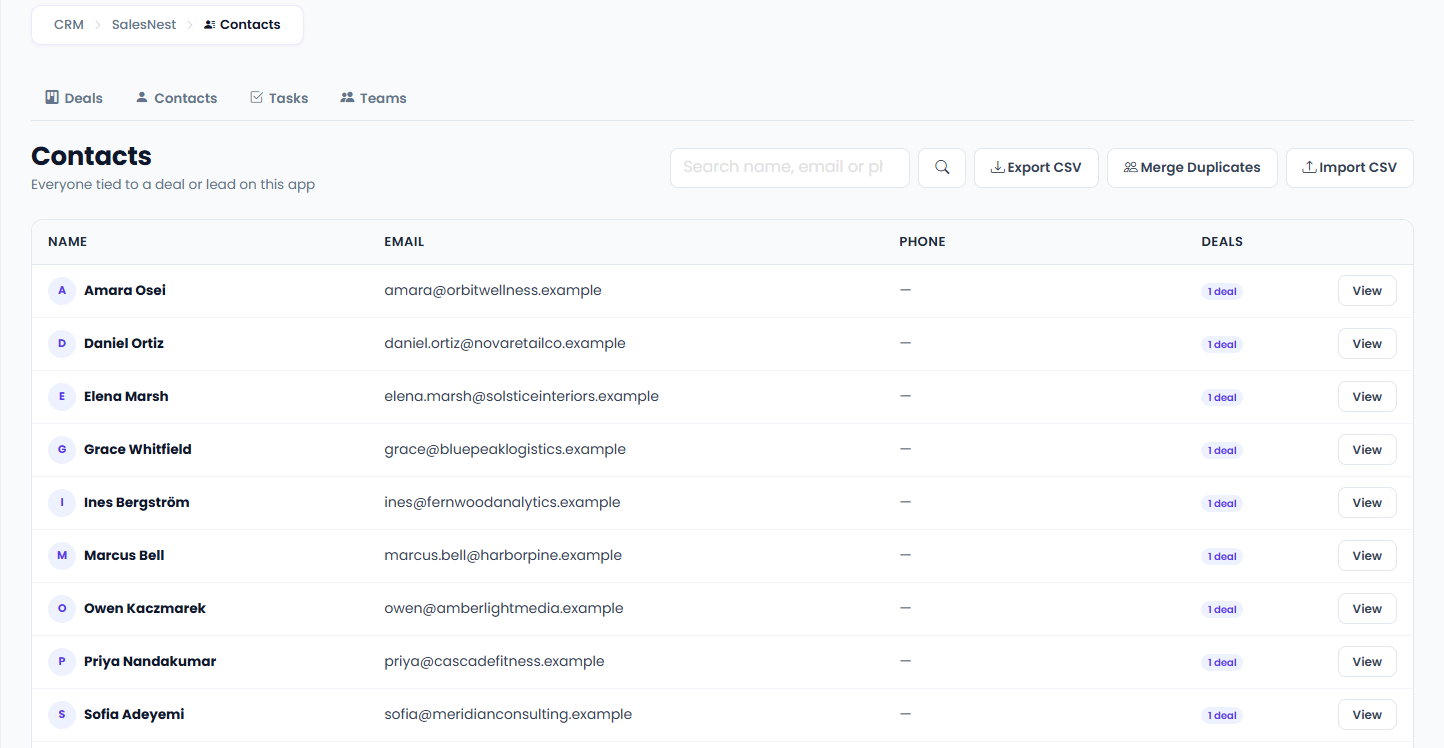The image size is (1444, 748).
Task: View Ines Bergström's contact
Action: point(1367,503)
